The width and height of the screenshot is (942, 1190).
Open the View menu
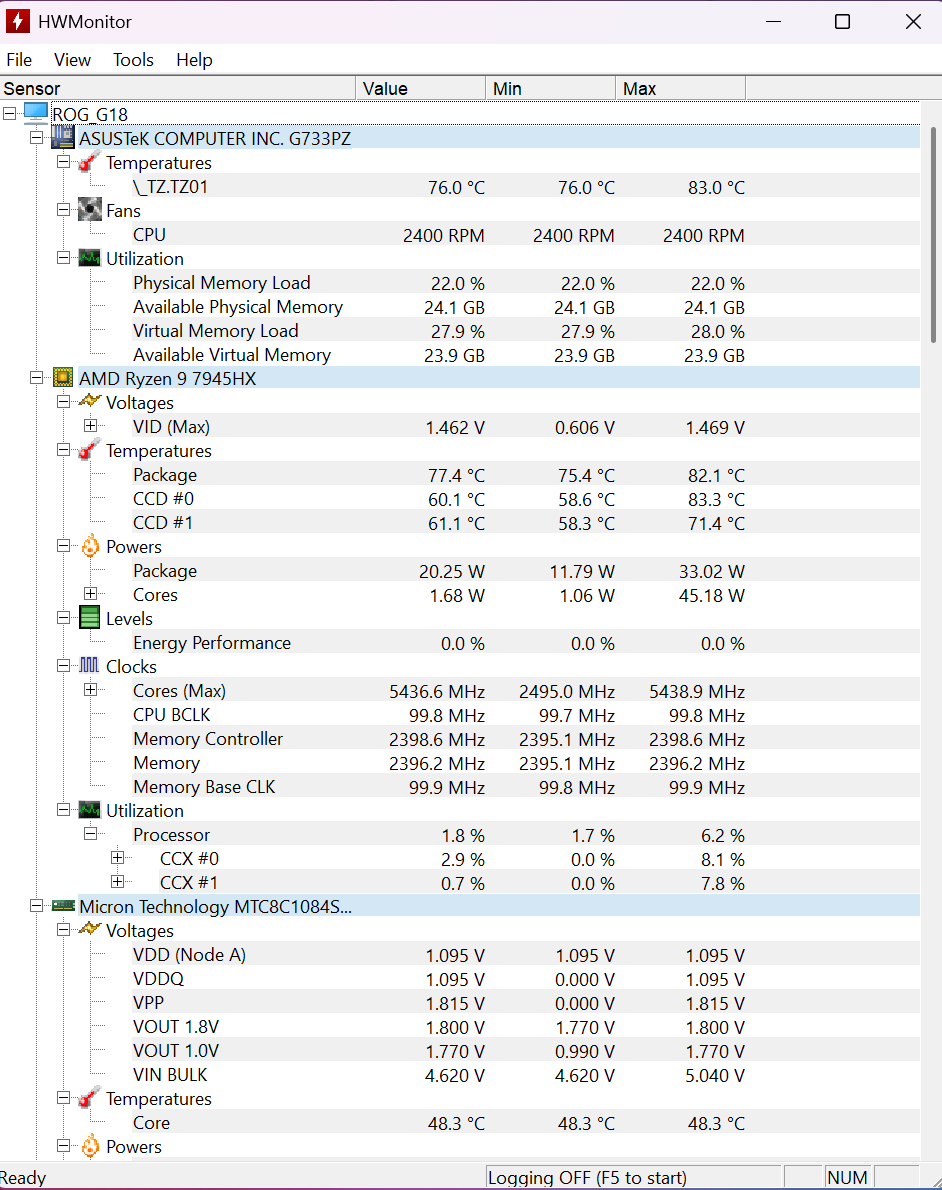(x=72, y=60)
